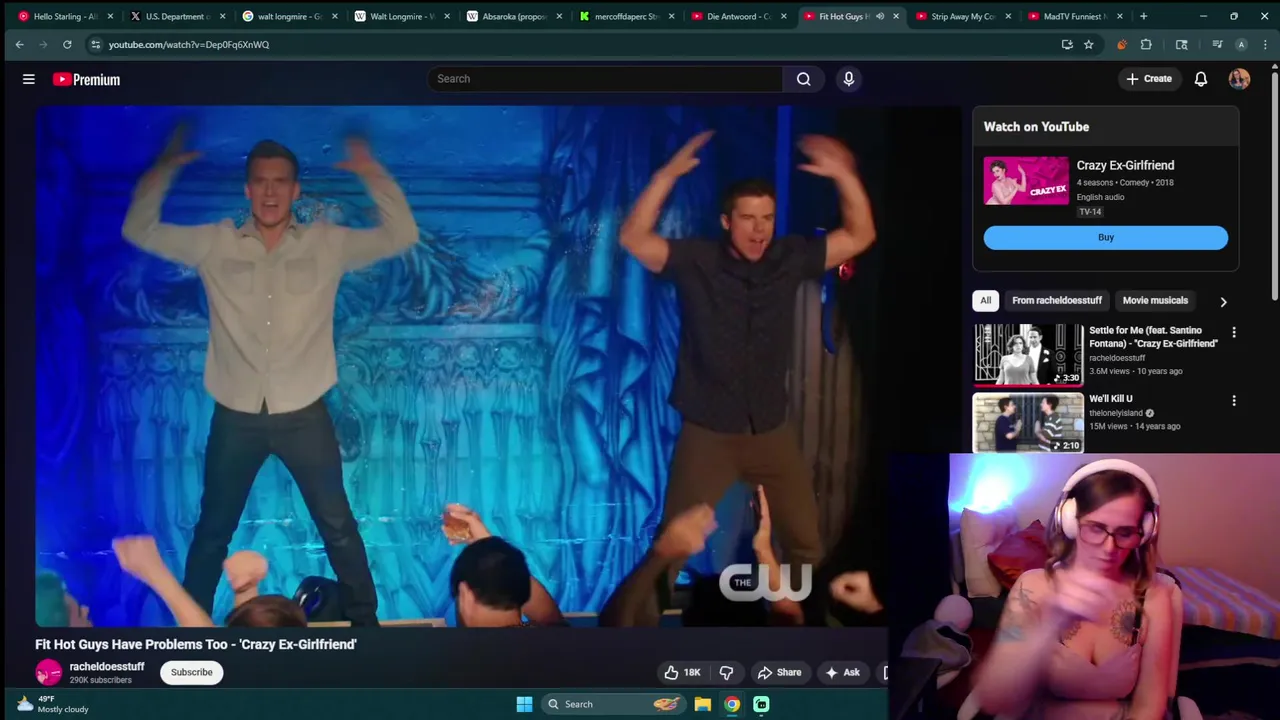Open Settle for Me video thumbnail

point(1028,354)
